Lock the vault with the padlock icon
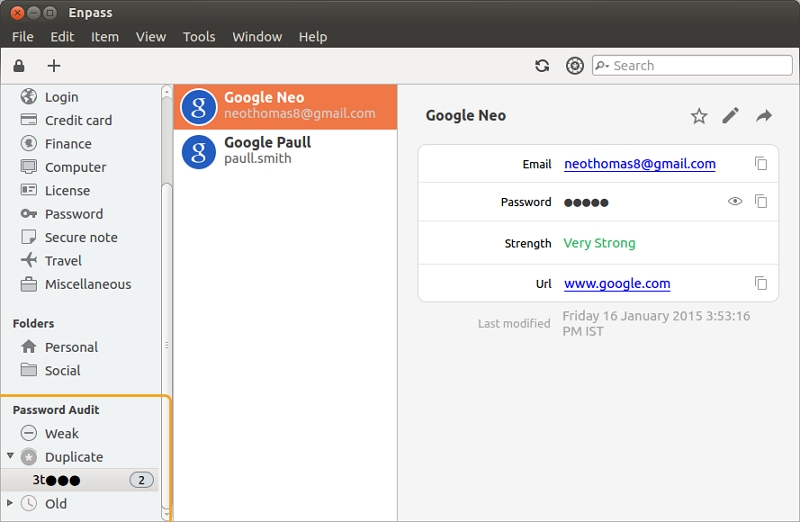The height and width of the screenshot is (522, 800). pyautogui.click(x=19, y=66)
